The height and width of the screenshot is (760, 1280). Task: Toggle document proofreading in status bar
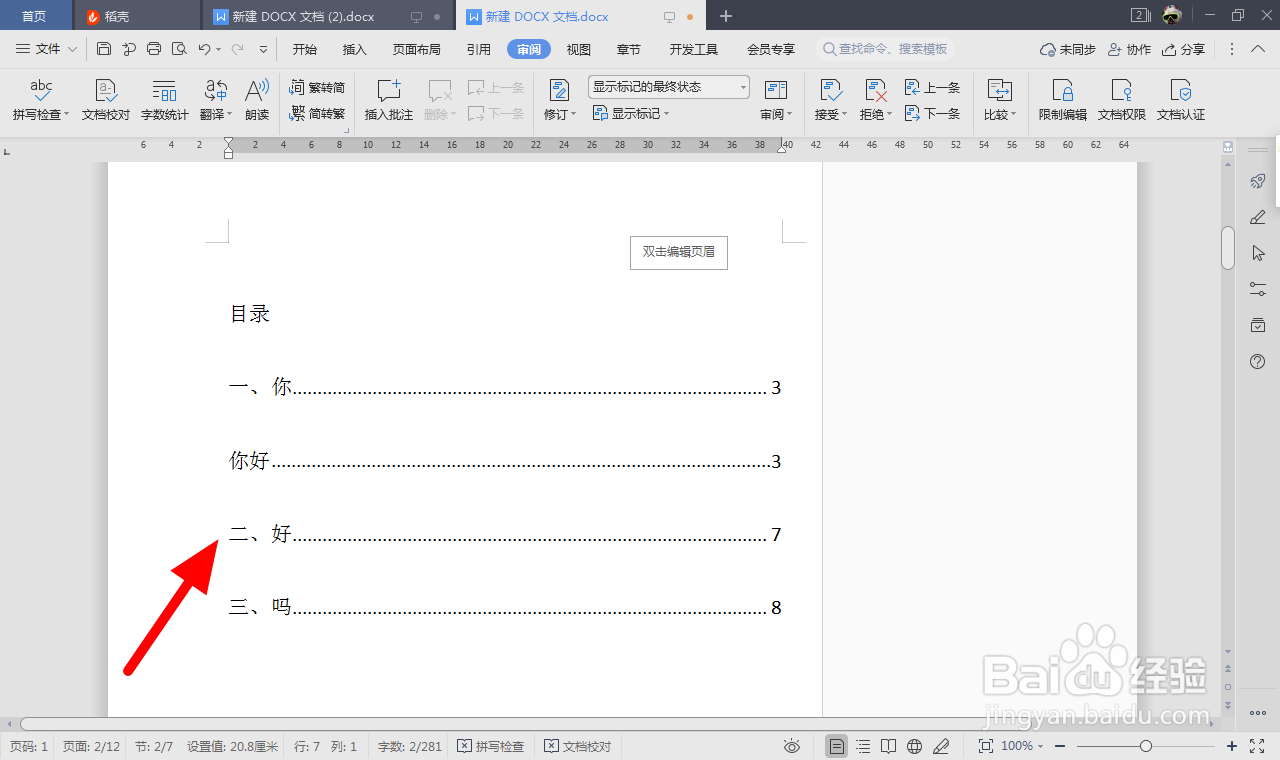tap(578, 746)
